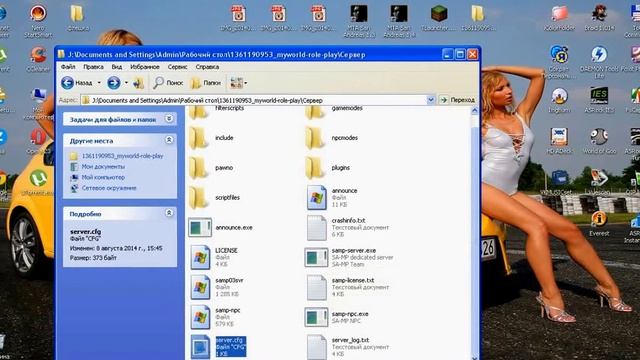Select the plugins folder
This screenshot has width=640, height=360.
[x=327, y=168]
